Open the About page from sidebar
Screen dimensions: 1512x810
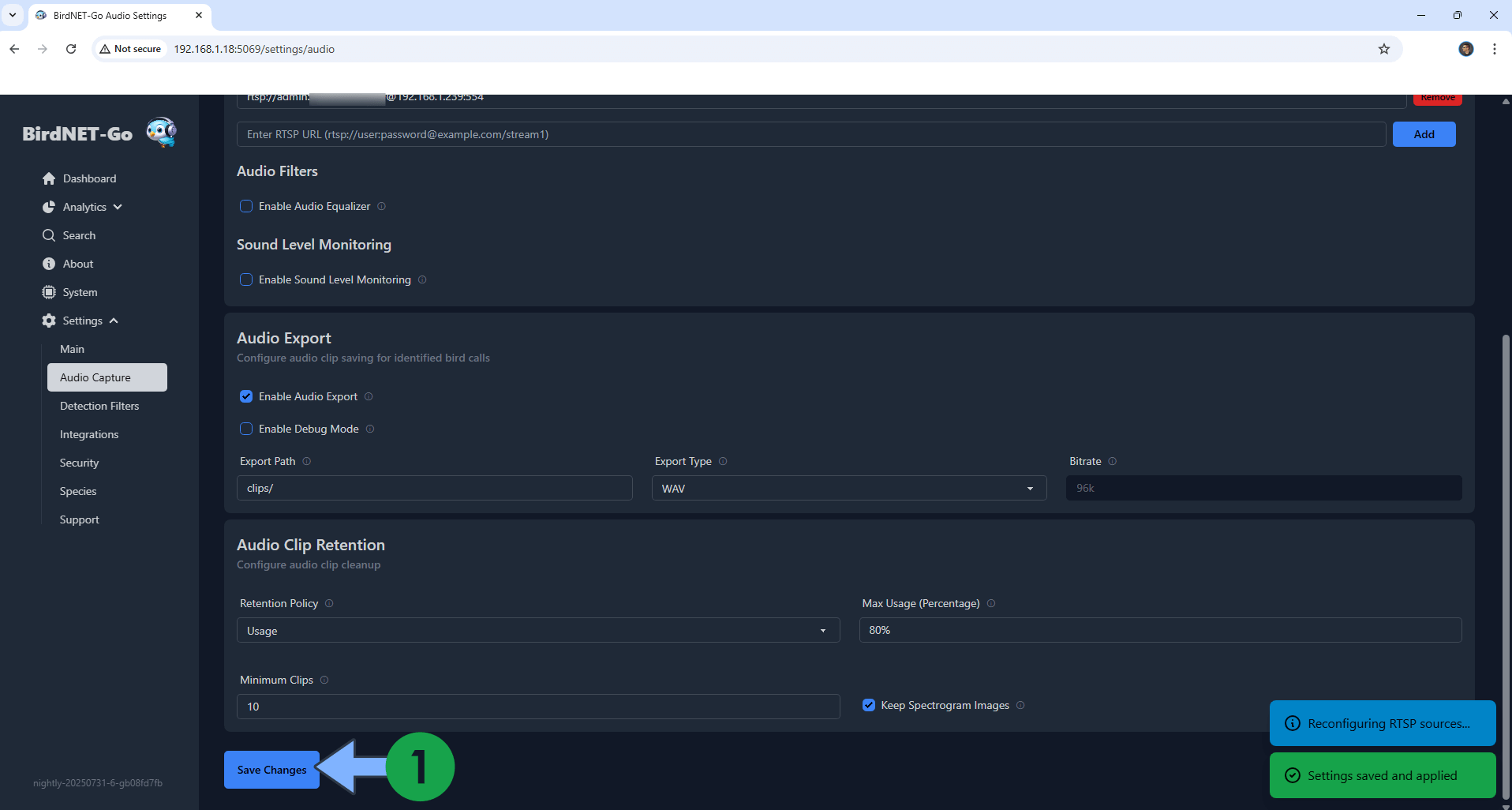[x=78, y=264]
